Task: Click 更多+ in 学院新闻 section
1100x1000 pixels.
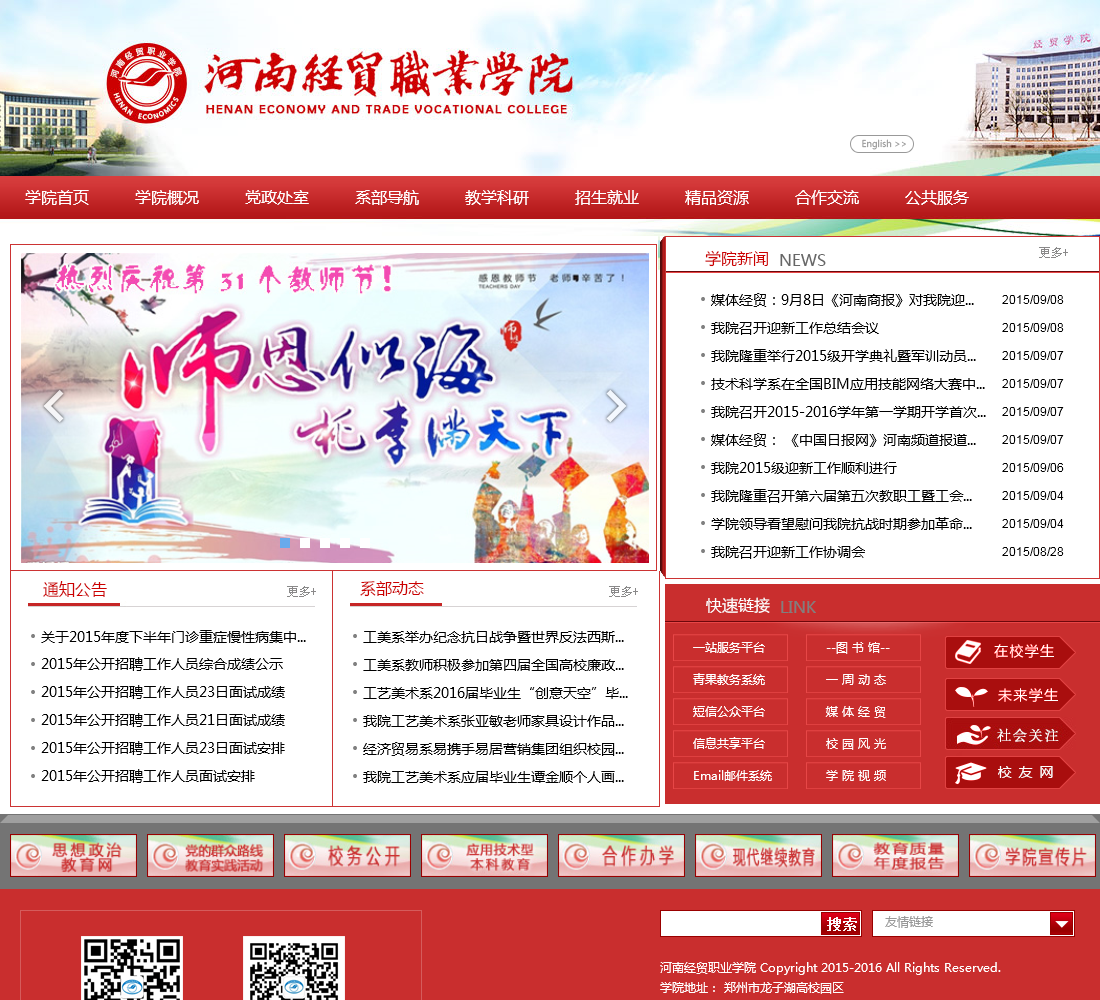Action: tap(1053, 253)
